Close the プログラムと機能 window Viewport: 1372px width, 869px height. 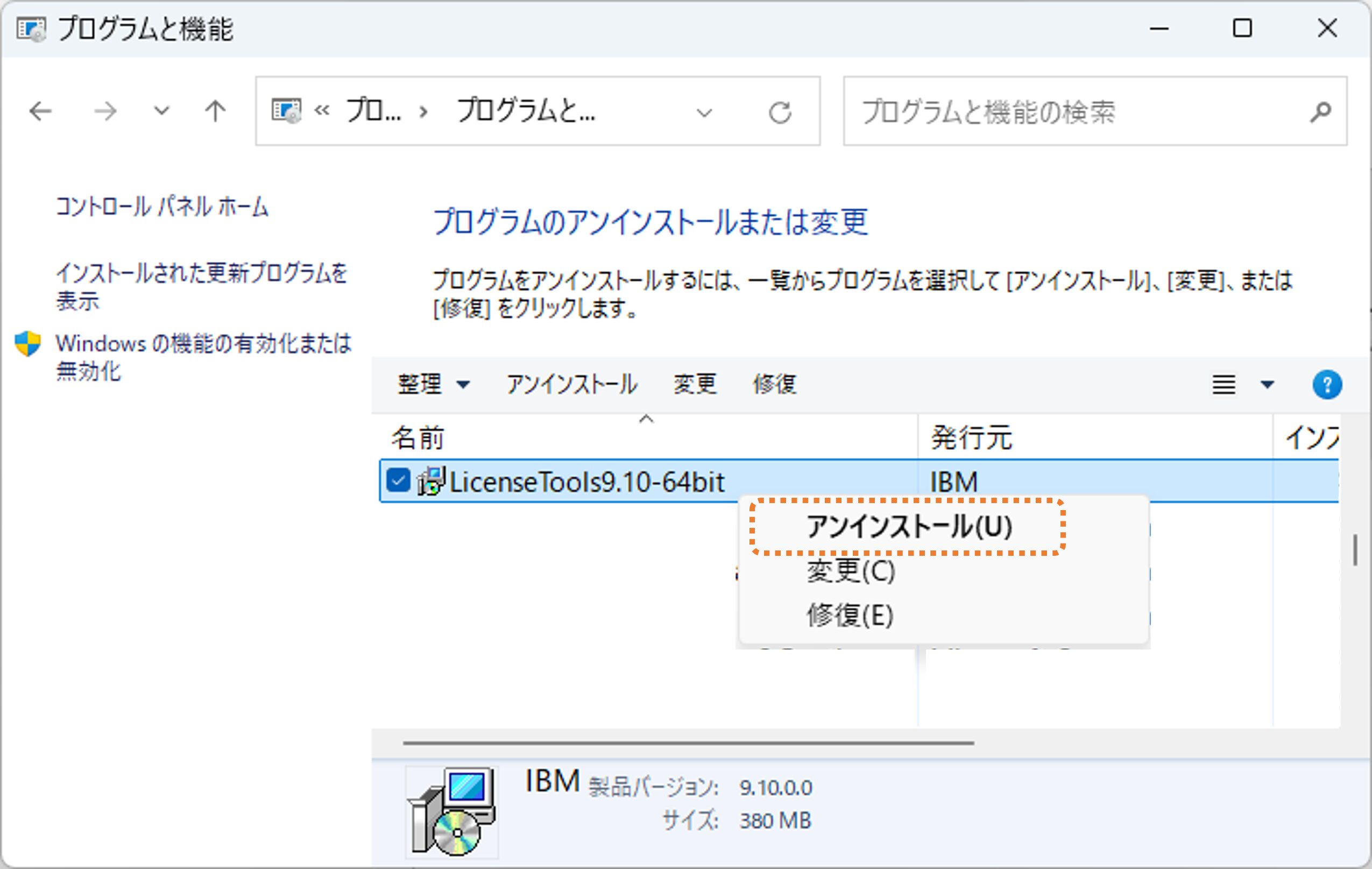1327,28
